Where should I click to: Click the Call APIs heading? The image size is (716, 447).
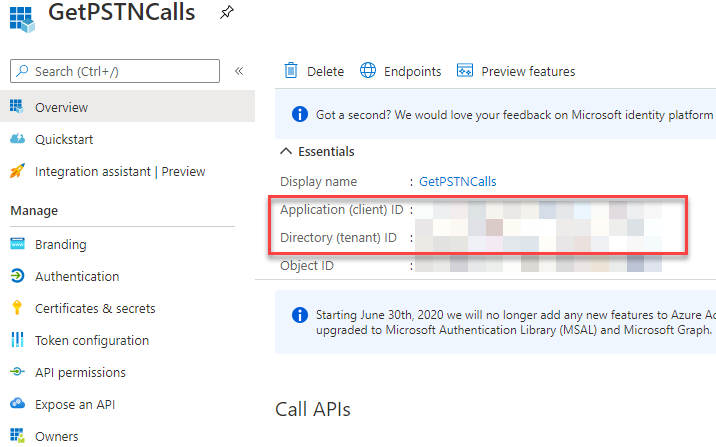[x=313, y=409]
